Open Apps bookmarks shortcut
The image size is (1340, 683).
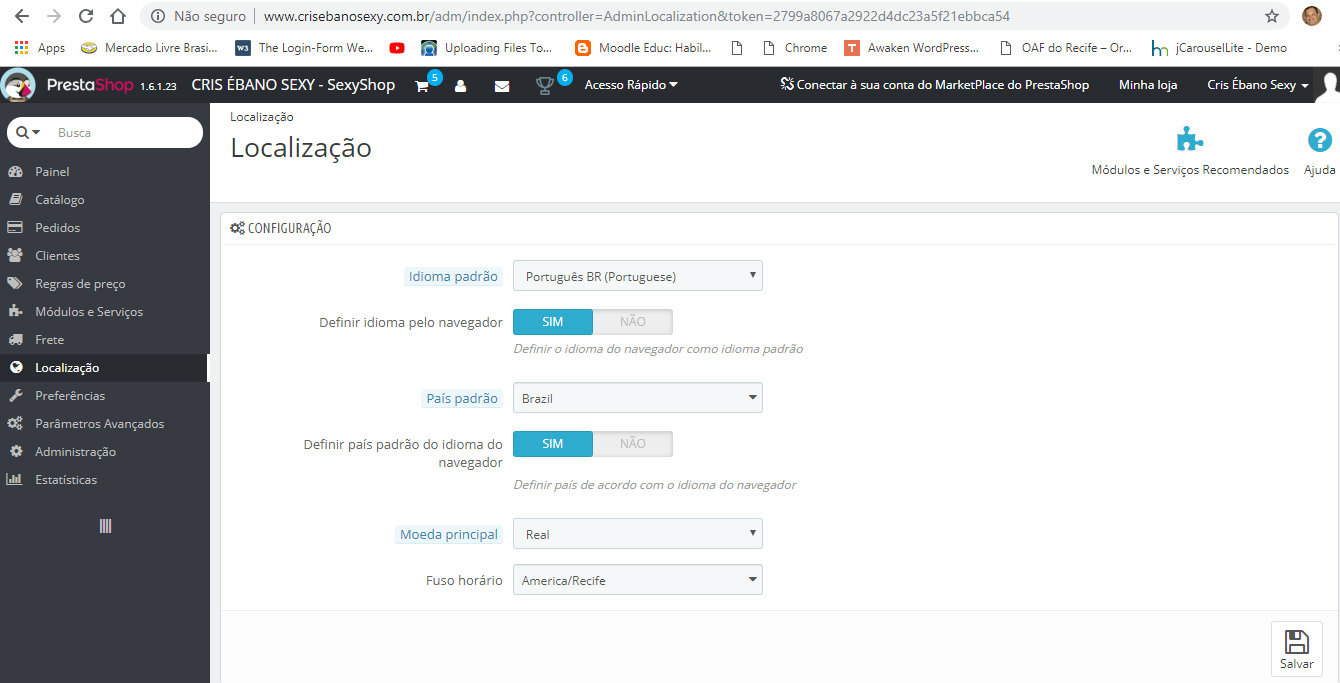[x=40, y=48]
